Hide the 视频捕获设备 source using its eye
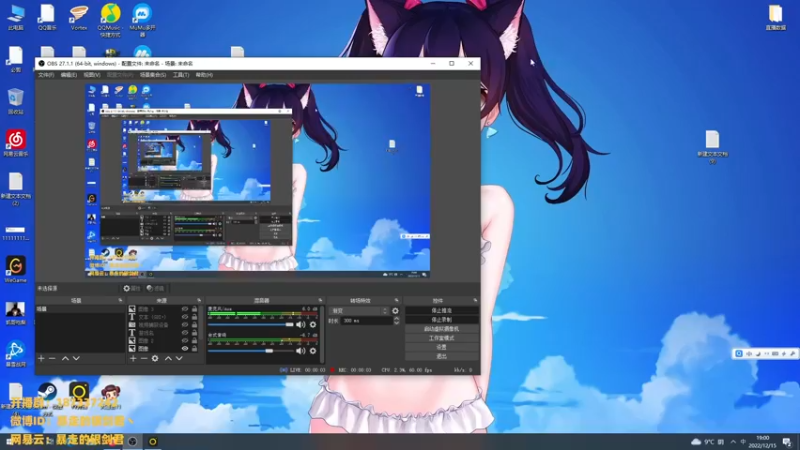This screenshot has width=800, height=450. pos(185,324)
